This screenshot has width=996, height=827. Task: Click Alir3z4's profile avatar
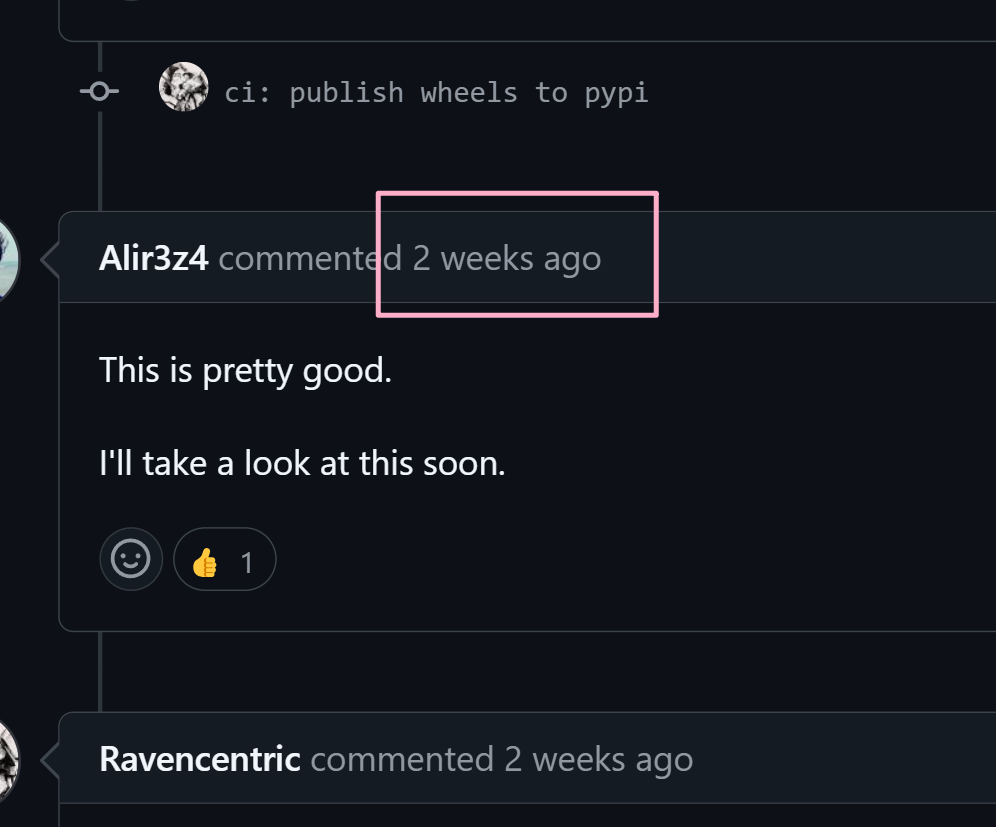(8, 259)
